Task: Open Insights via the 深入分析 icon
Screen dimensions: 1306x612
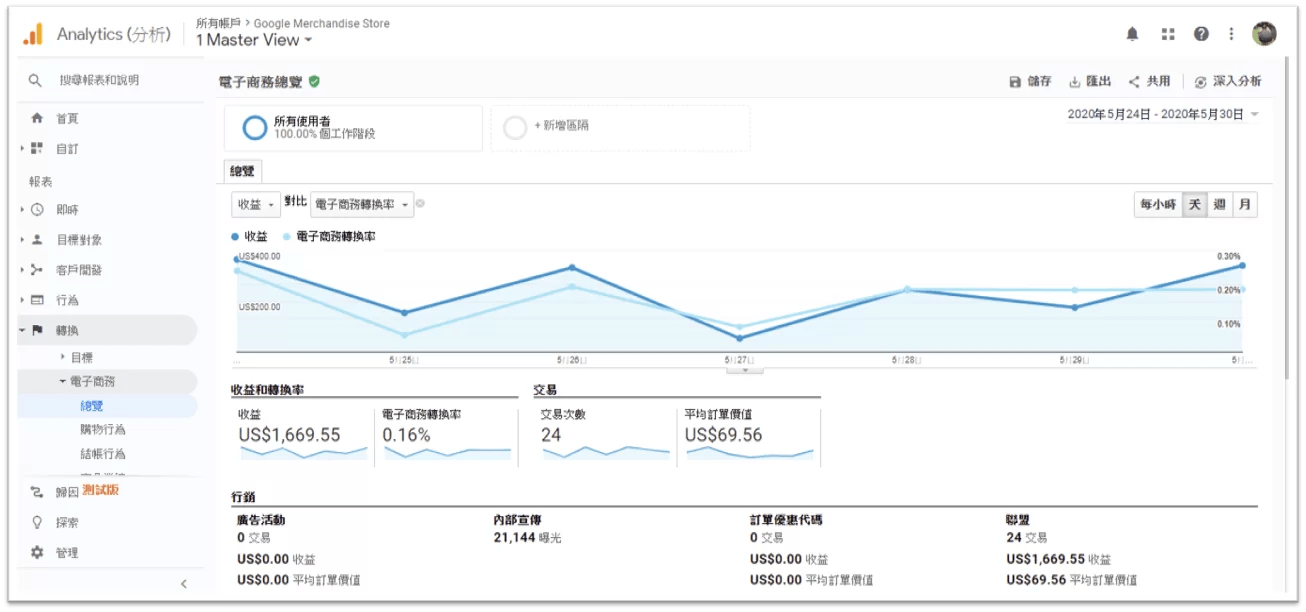Action: (1199, 79)
